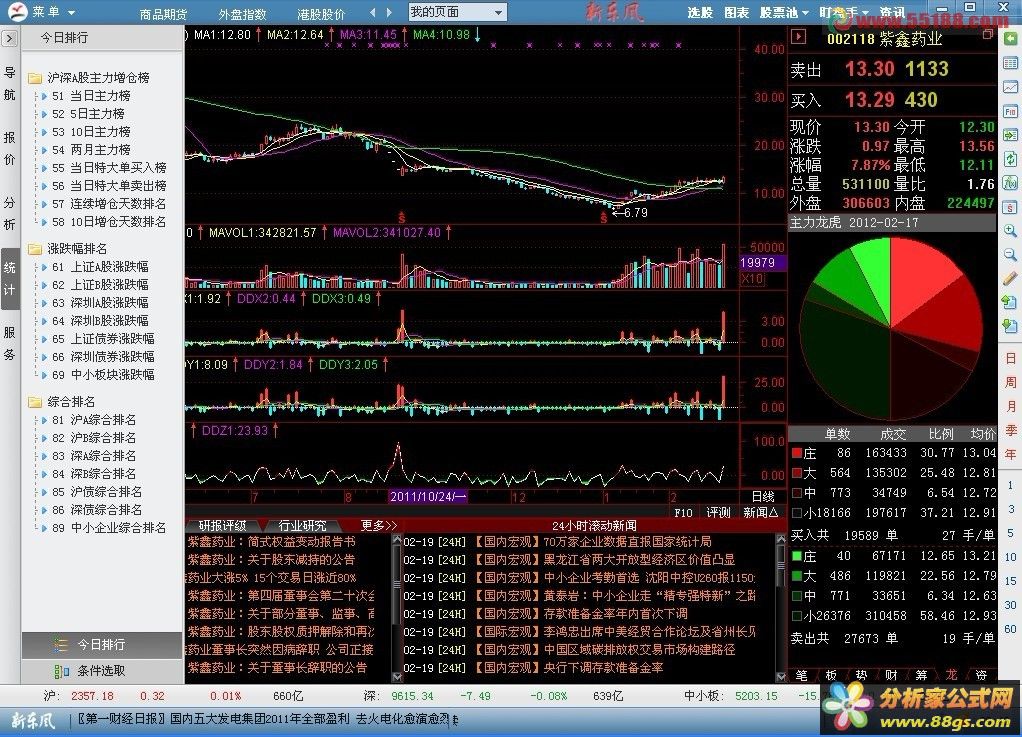Click the zoom out magnifier icon
This screenshot has width=1022, height=737.
[x=1010, y=255]
